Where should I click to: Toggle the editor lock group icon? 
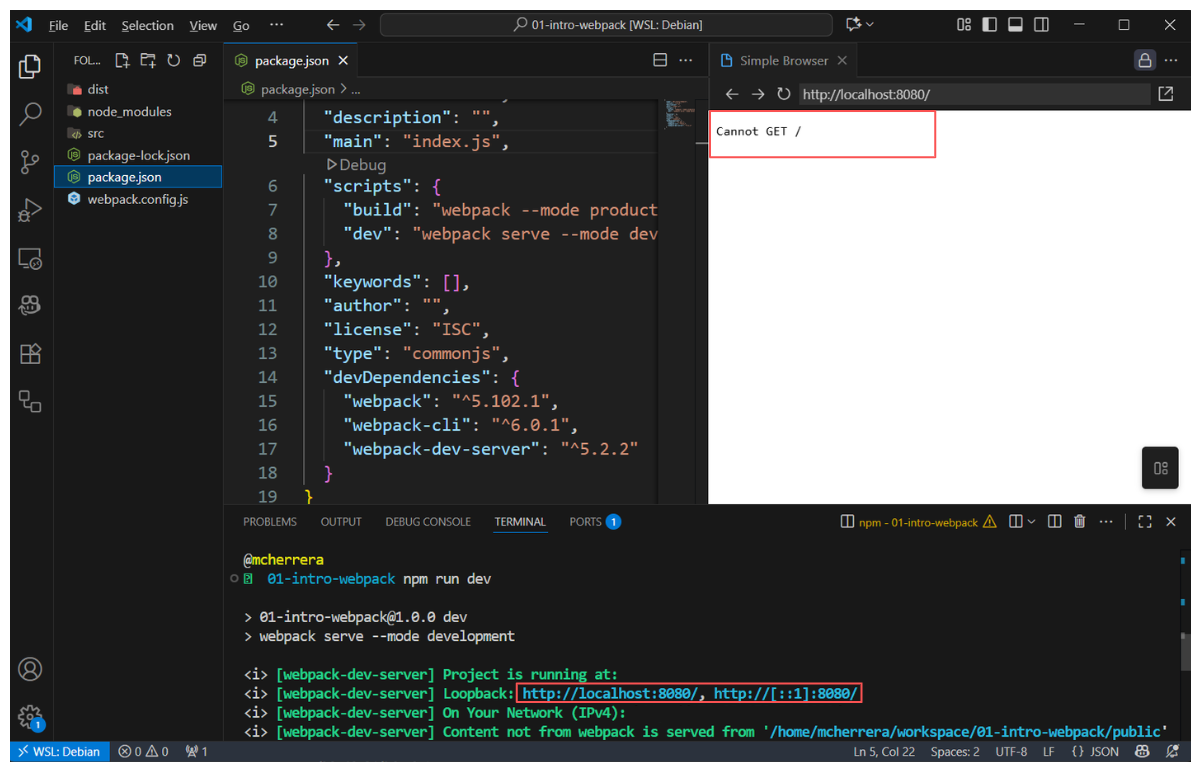[x=1145, y=60]
